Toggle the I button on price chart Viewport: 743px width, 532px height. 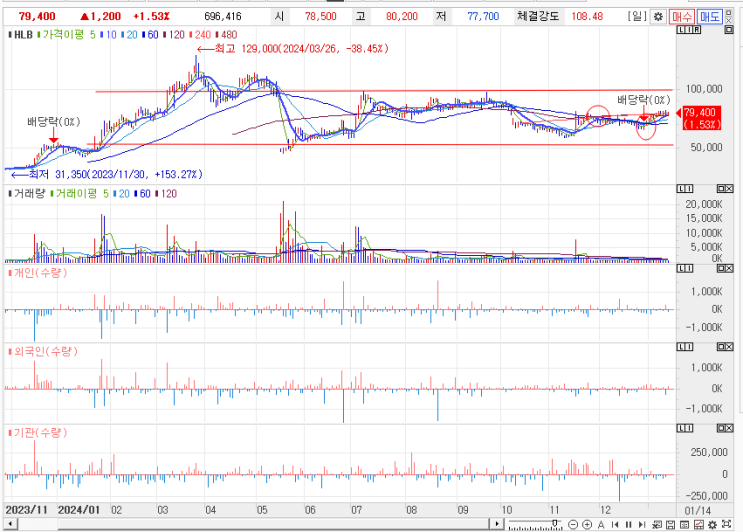point(688,30)
